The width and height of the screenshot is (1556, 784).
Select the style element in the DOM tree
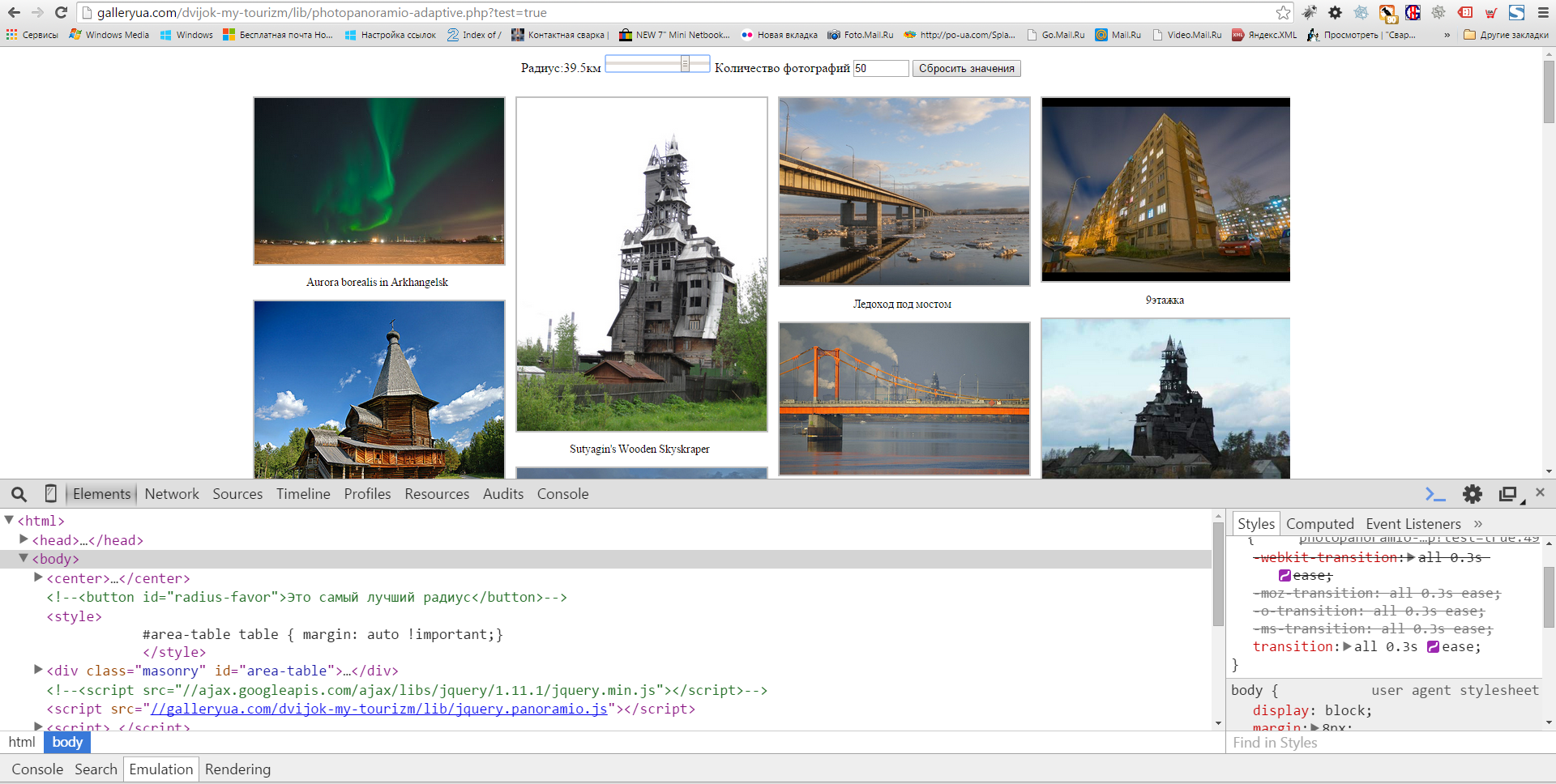point(75,616)
